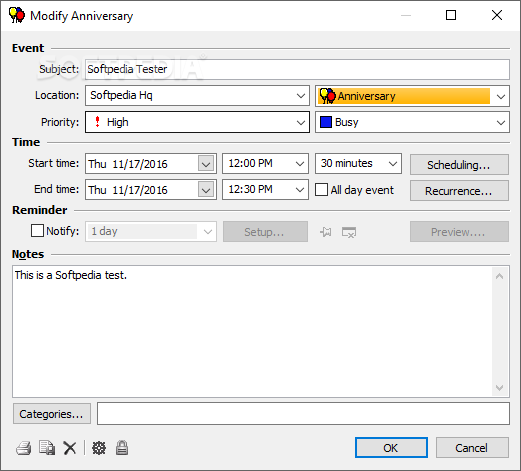
Task: Click the Location text 'Softpedia Hq'
Action: (121, 95)
